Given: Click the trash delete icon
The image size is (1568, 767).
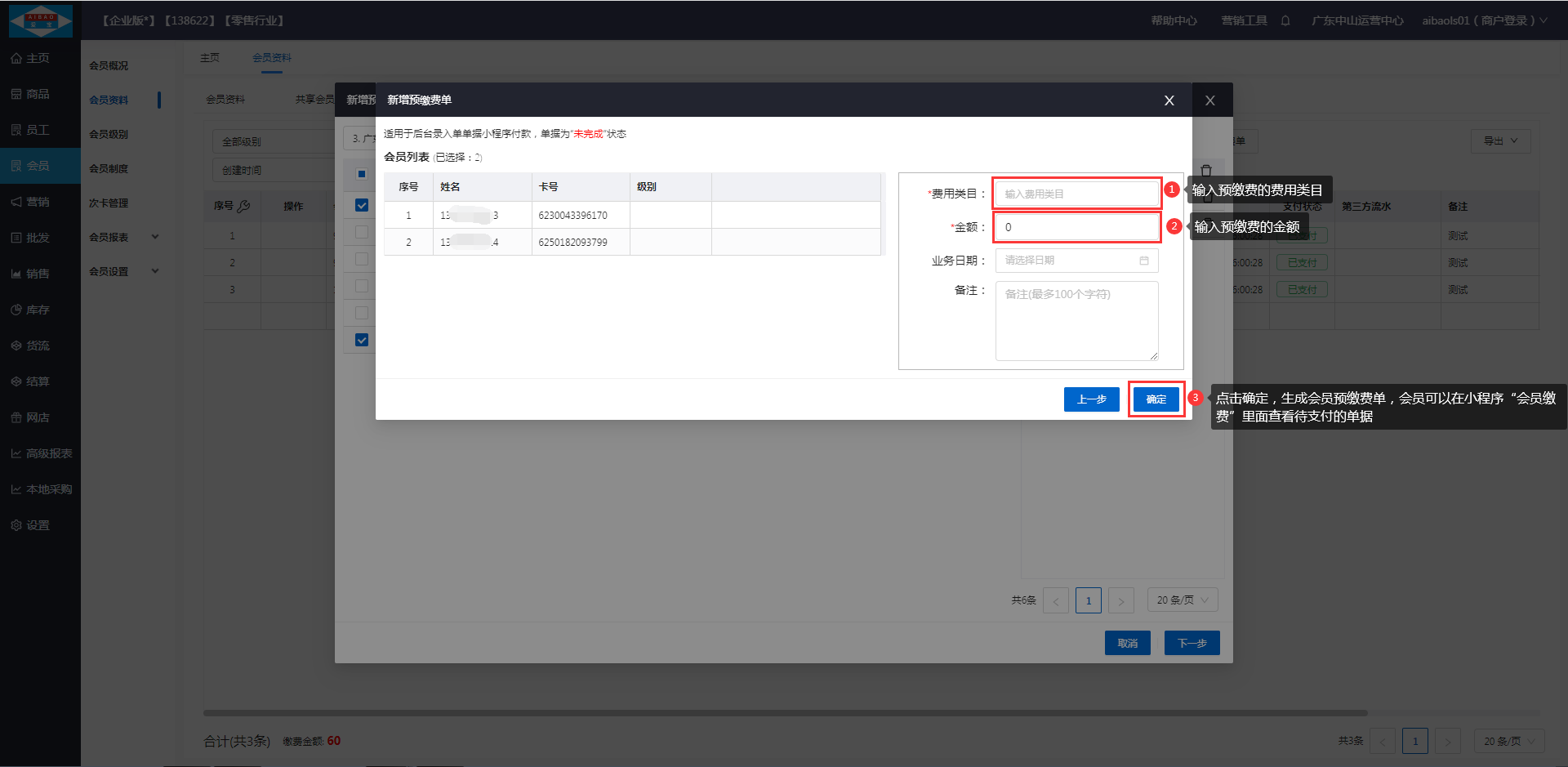Looking at the screenshot, I should (x=1206, y=172).
